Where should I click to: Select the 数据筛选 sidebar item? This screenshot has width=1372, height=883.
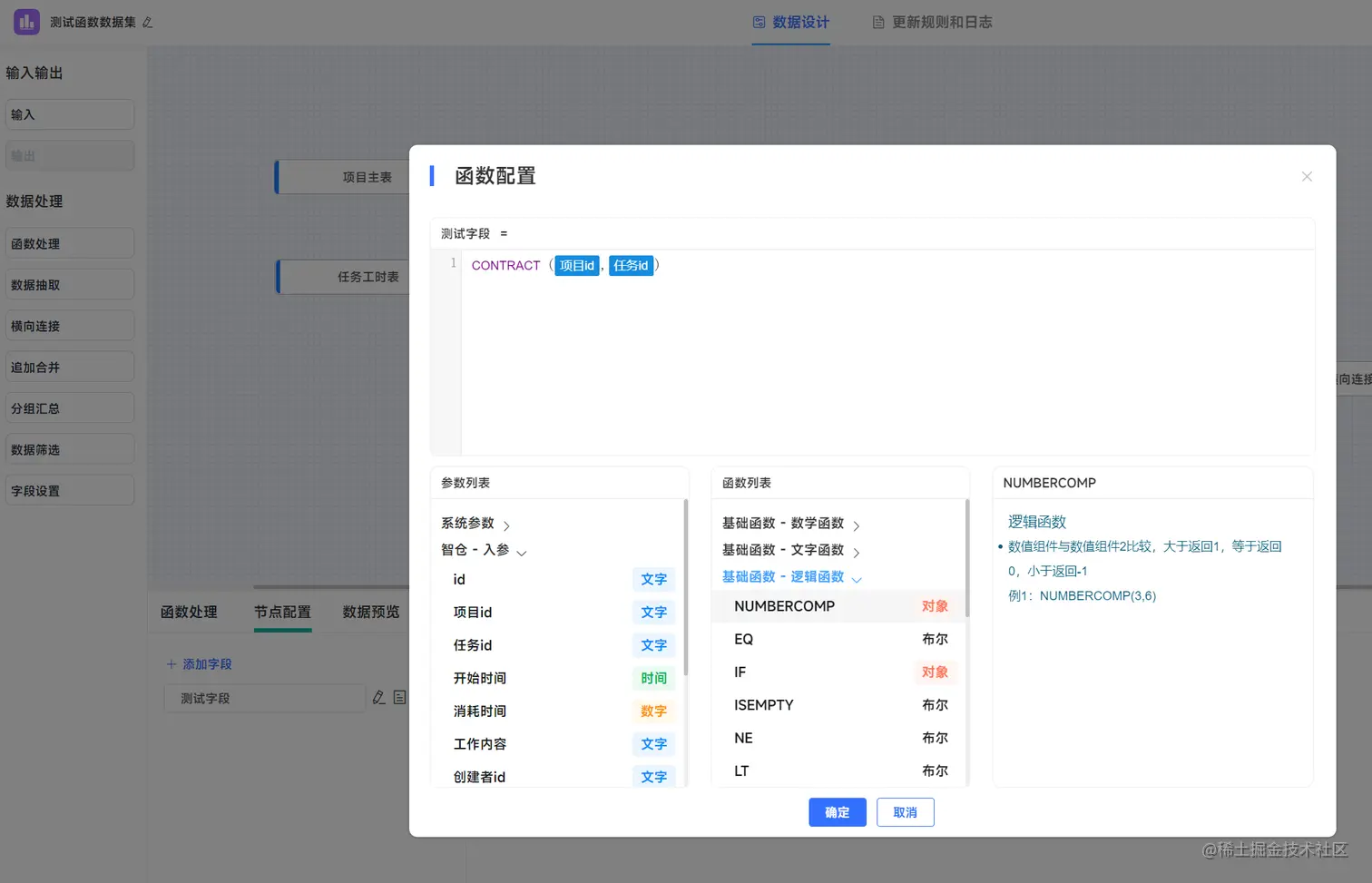(x=70, y=449)
